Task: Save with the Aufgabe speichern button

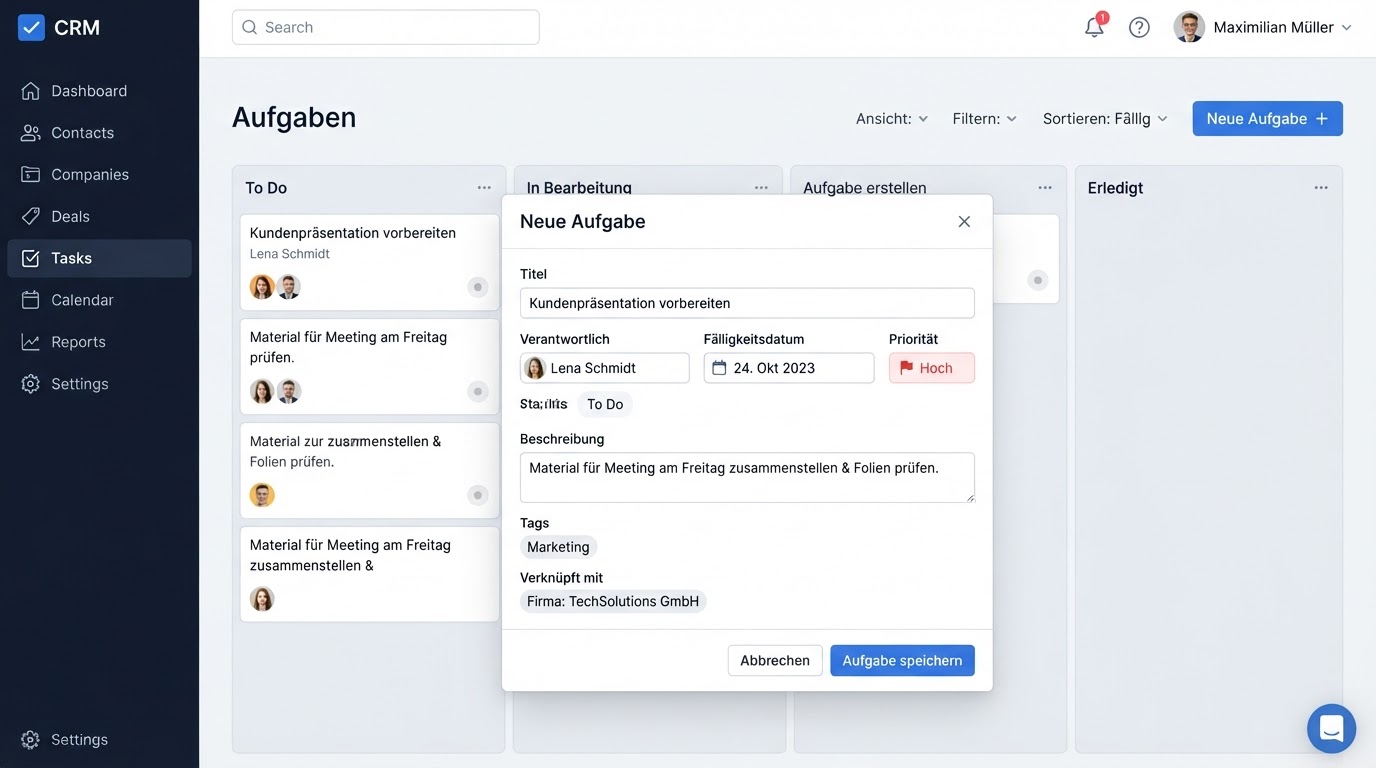Action: tap(902, 660)
